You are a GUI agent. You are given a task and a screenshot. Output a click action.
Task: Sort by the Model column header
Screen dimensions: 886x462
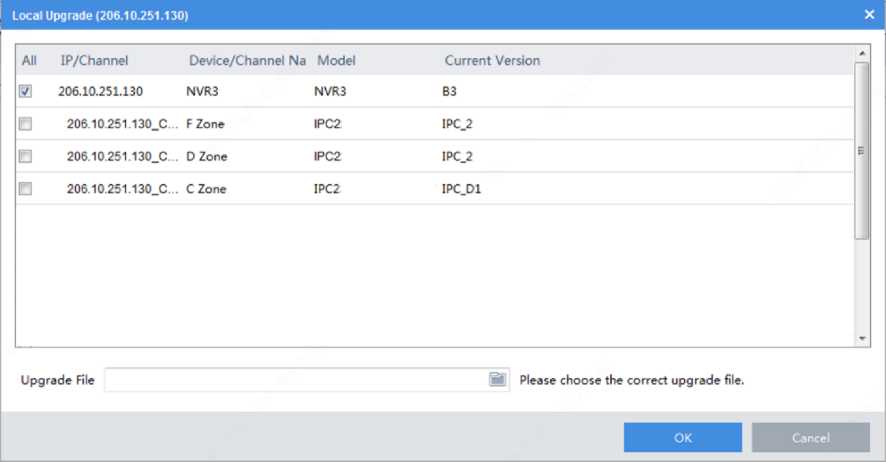coord(335,60)
